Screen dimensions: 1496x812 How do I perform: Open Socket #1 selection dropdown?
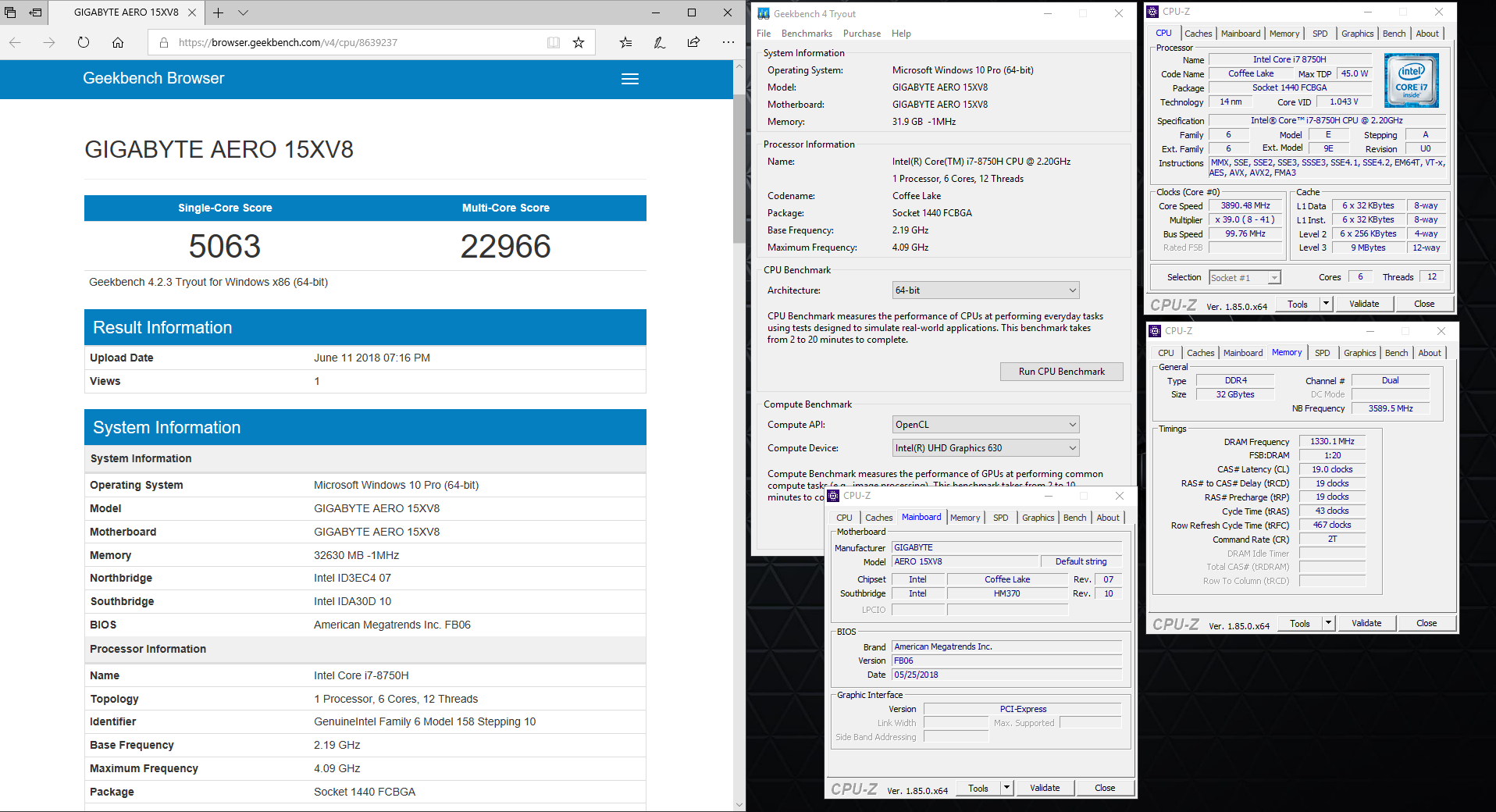pos(1245,277)
